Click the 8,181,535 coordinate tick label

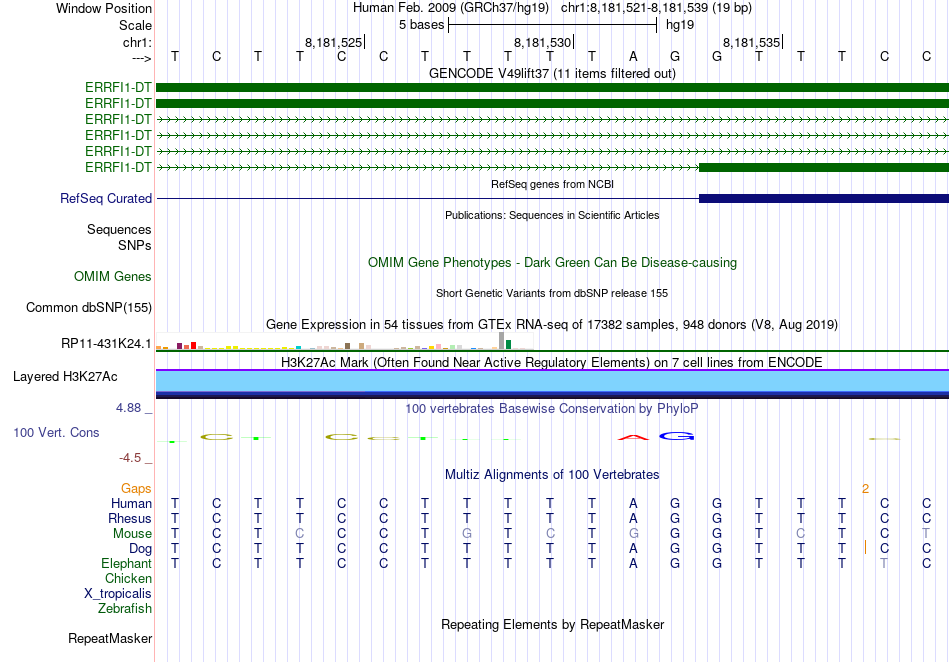click(x=751, y=42)
